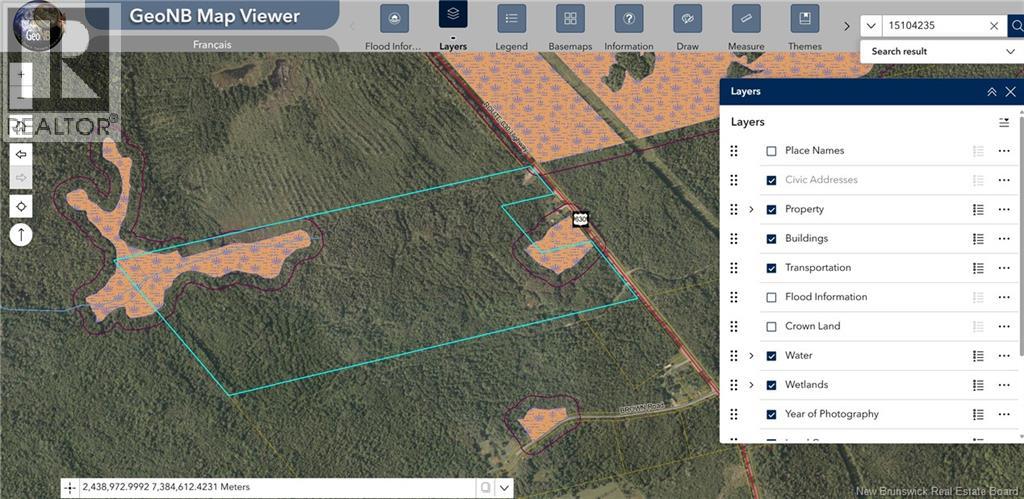Show legend for the Transportation layer

pyautogui.click(x=978, y=268)
